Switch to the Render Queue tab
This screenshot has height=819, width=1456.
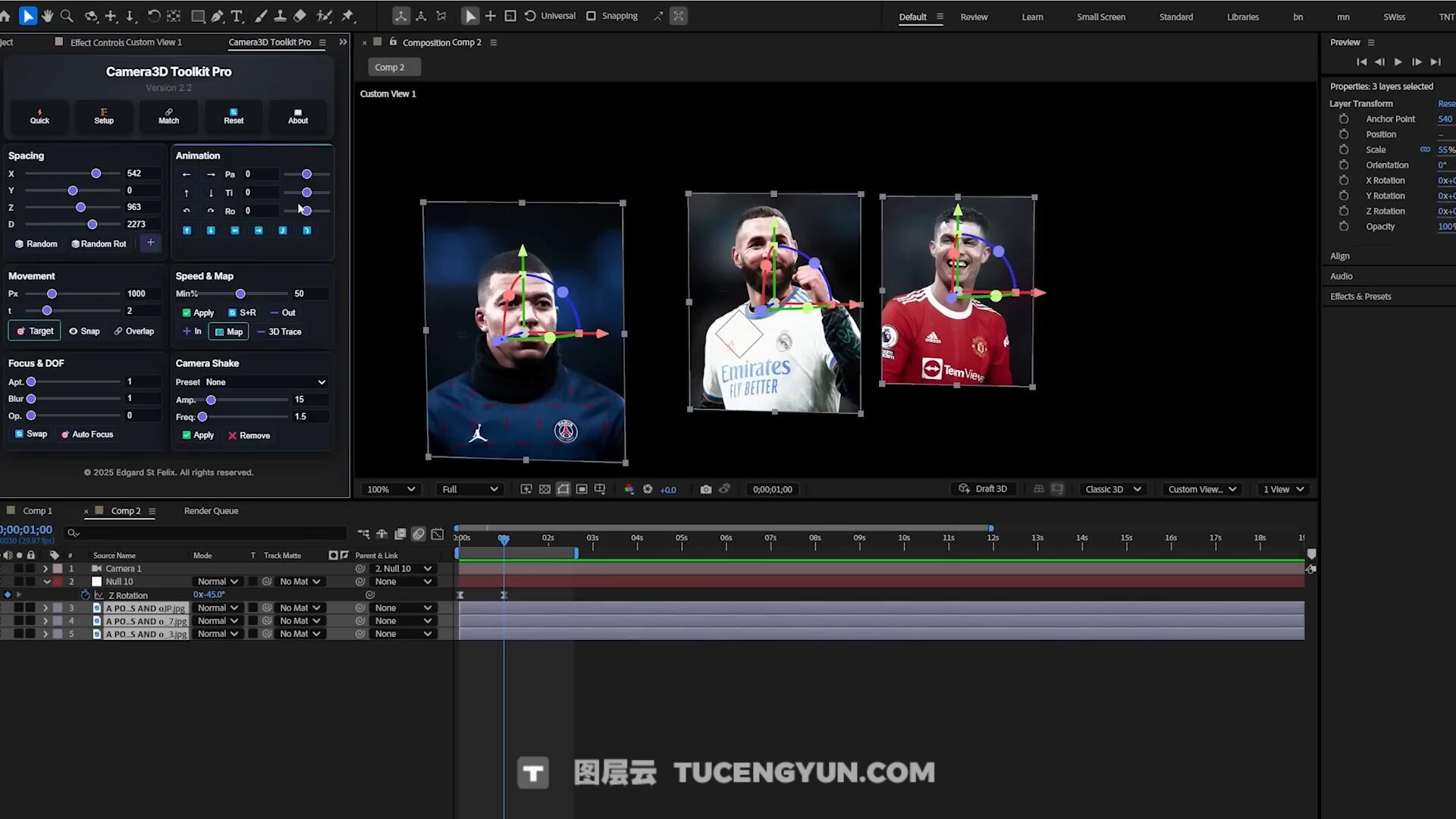click(x=211, y=511)
